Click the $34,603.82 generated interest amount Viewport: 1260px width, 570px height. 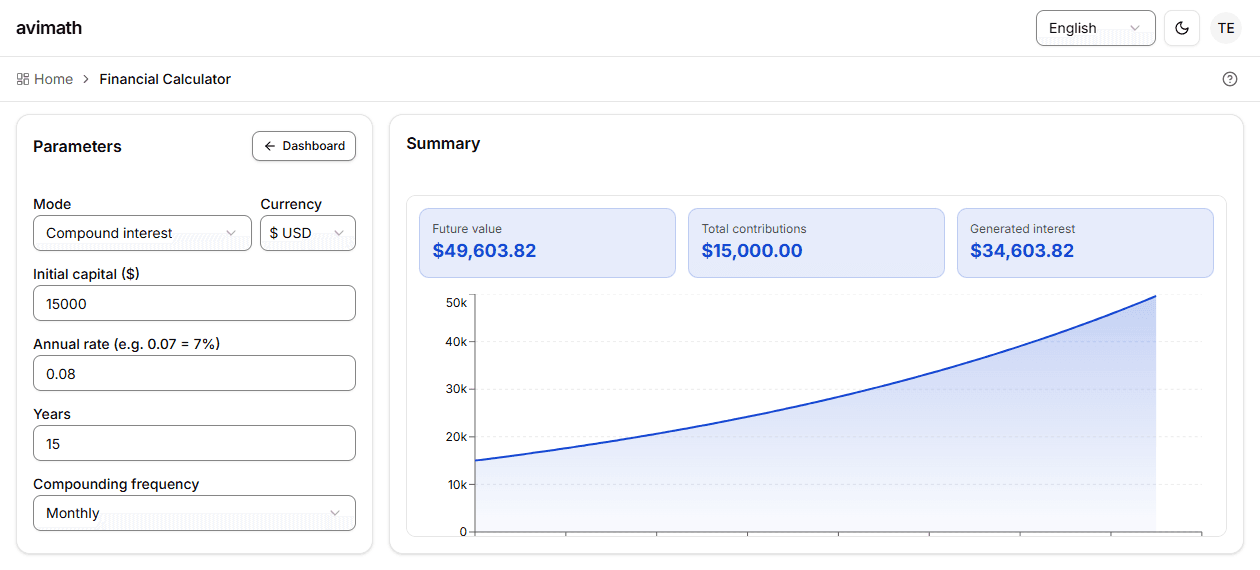tap(1022, 251)
